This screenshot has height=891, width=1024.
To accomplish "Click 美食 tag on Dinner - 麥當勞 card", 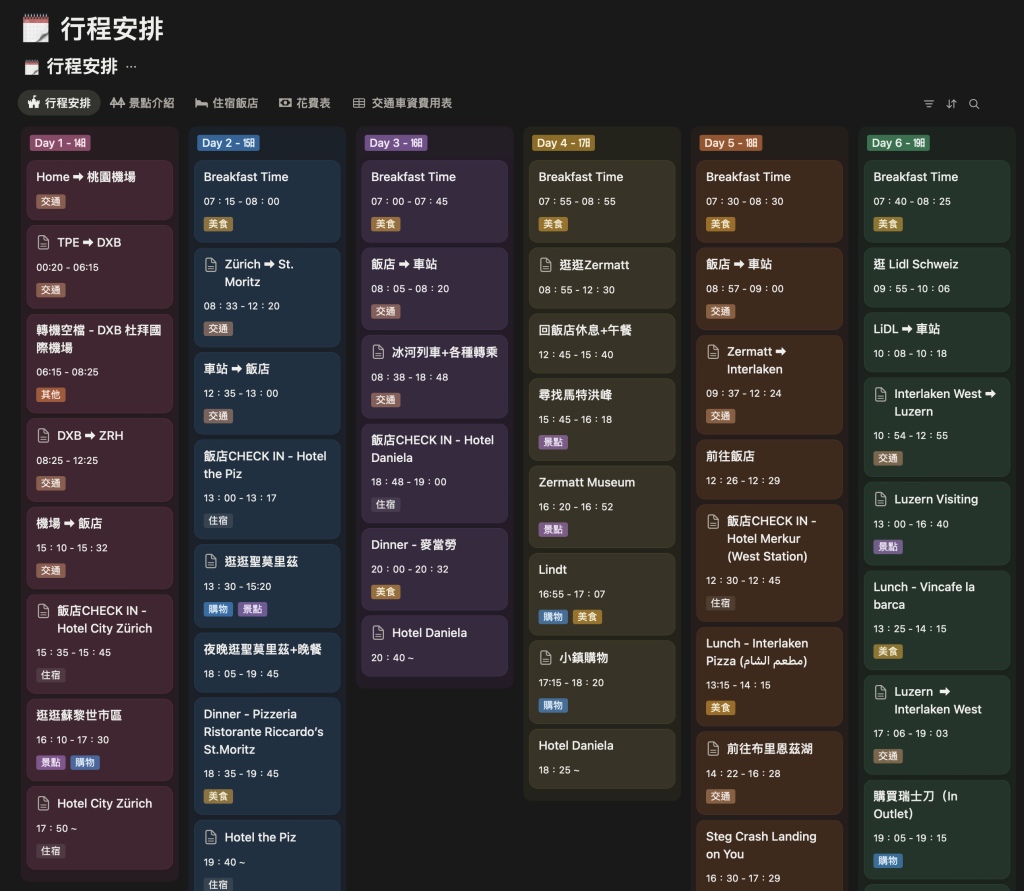I will pyautogui.click(x=385, y=592).
